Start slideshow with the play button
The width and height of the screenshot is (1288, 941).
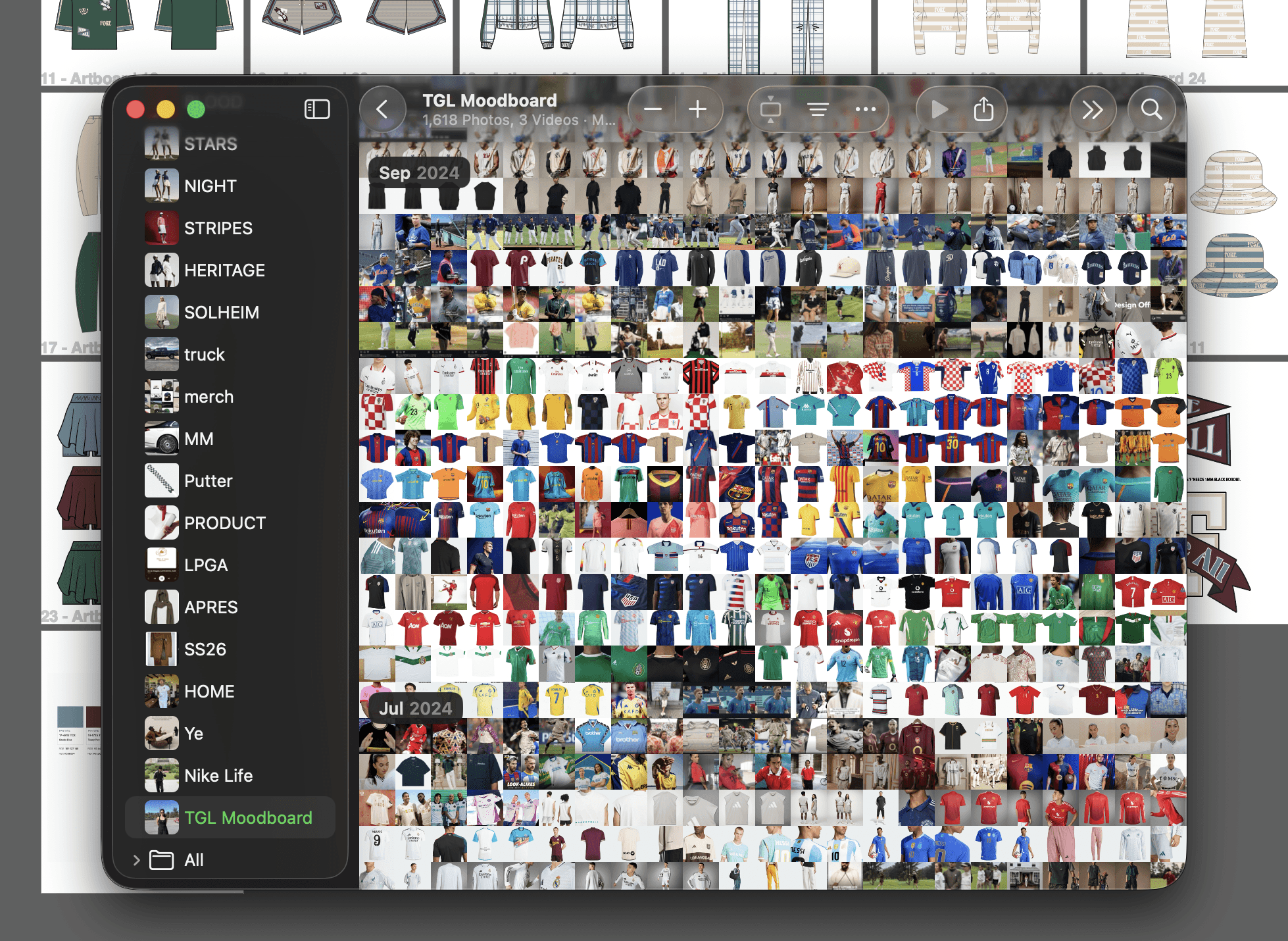939,109
